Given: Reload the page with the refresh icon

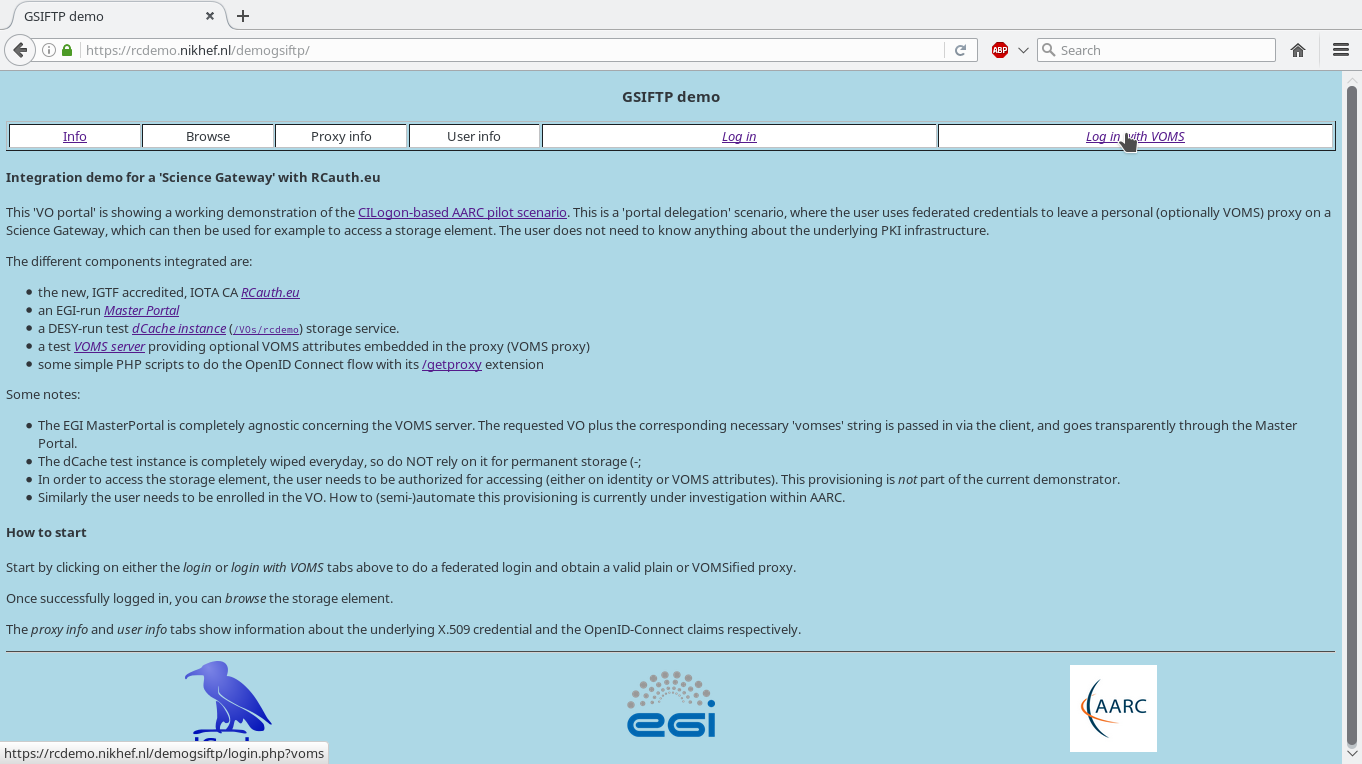Looking at the screenshot, I should click(x=960, y=50).
